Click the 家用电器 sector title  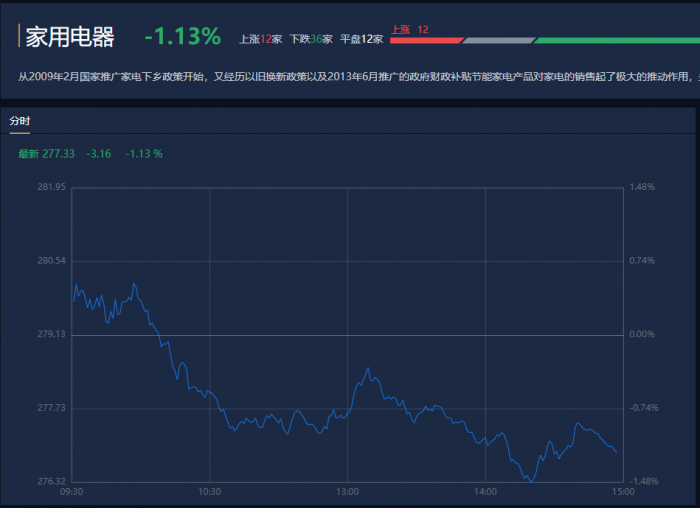point(69,37)
